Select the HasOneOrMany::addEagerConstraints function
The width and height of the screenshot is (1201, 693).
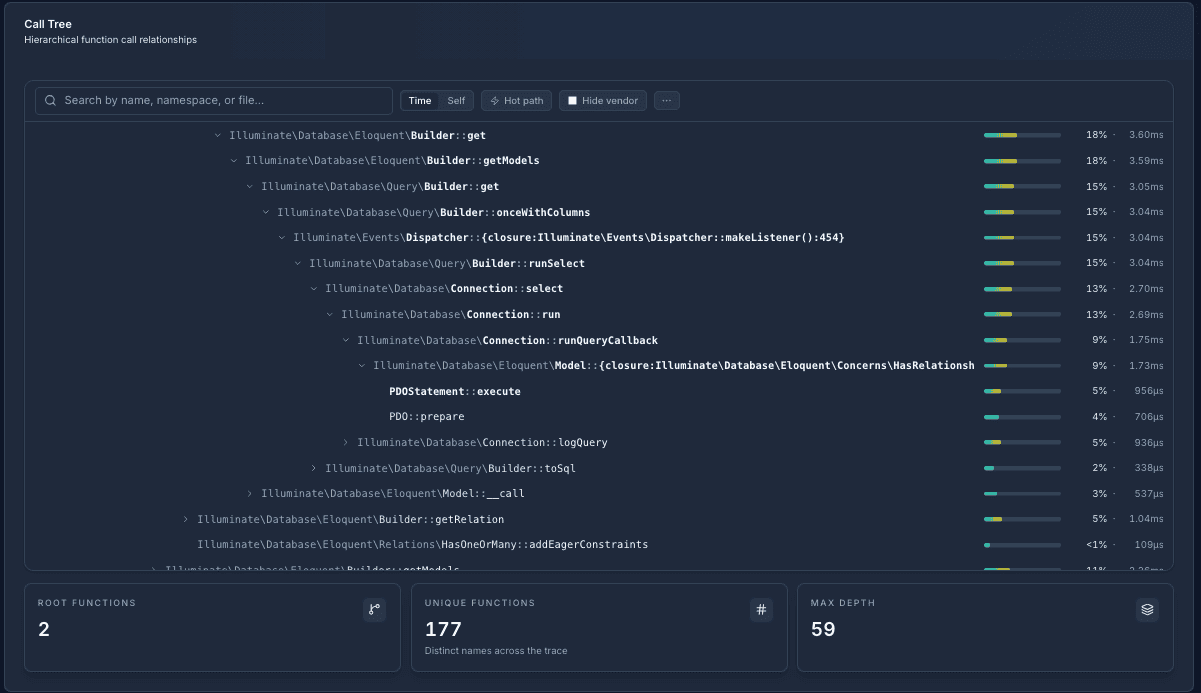422,545
